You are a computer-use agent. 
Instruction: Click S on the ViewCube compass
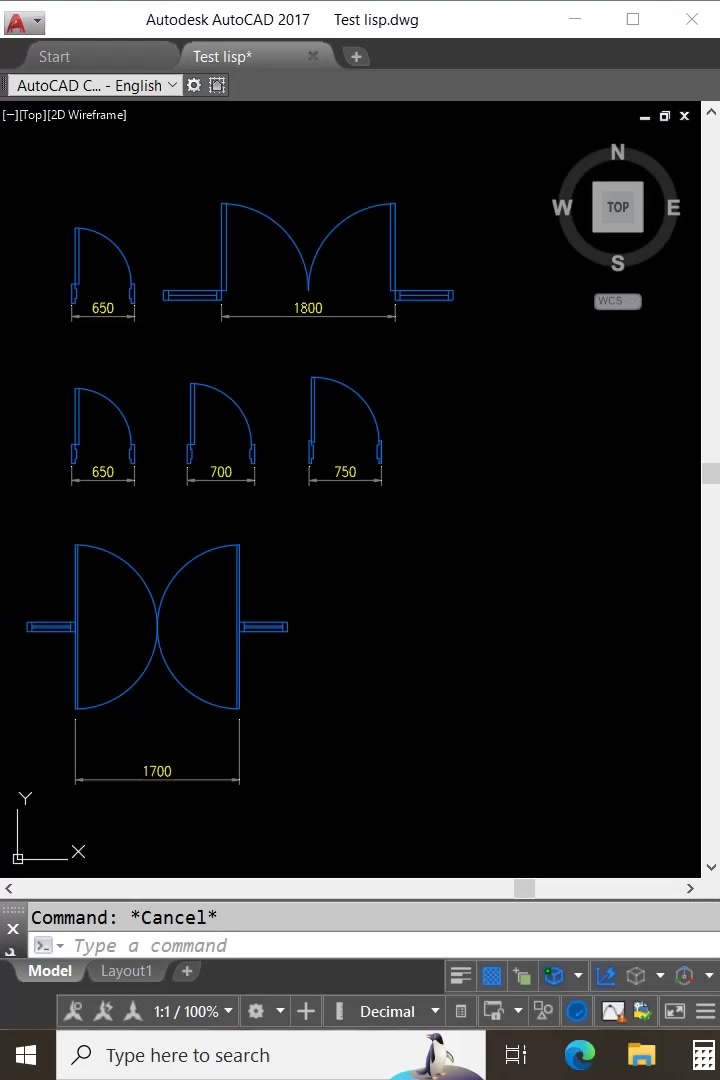click(x=617, y=262)
